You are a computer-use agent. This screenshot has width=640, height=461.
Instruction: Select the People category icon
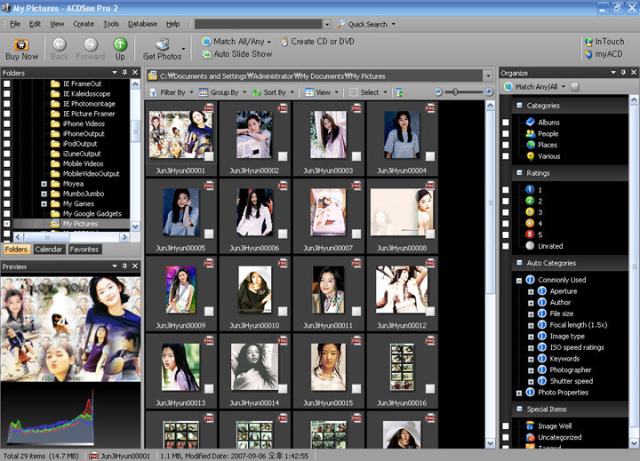(530, 134)
